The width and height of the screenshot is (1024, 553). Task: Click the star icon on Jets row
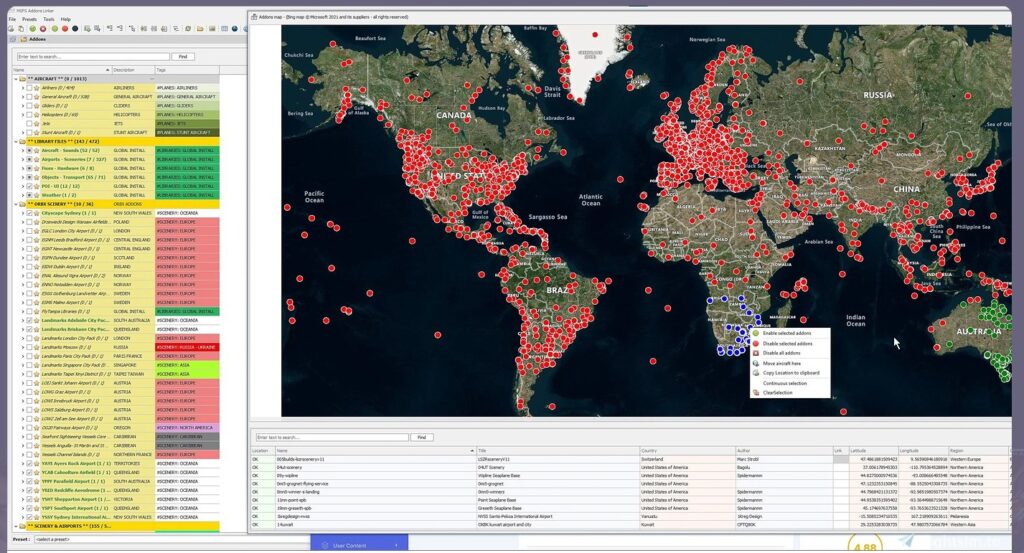pyautogui.click(x=37, y=123)
